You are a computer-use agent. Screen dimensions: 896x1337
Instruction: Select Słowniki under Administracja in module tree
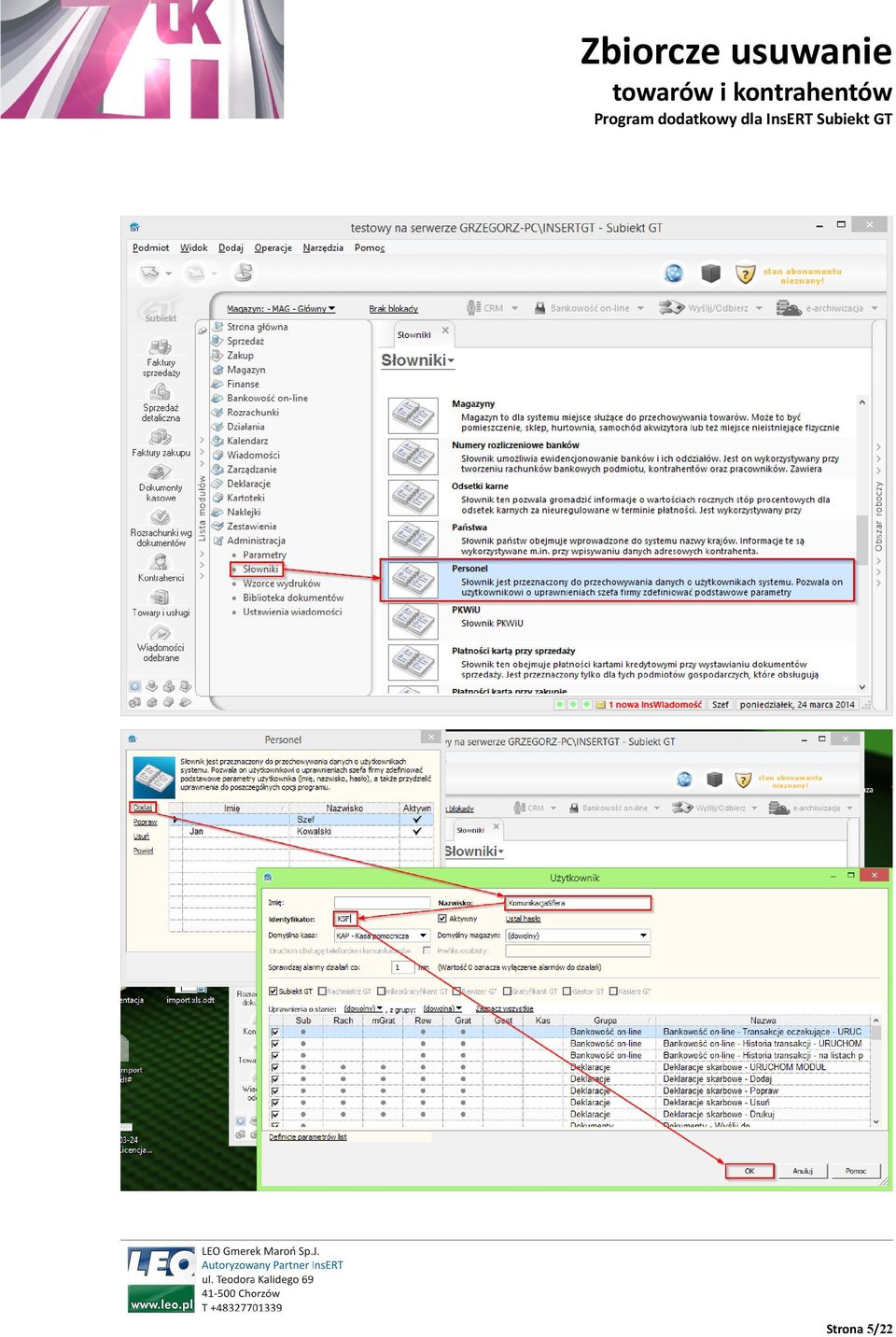point(260,570)
